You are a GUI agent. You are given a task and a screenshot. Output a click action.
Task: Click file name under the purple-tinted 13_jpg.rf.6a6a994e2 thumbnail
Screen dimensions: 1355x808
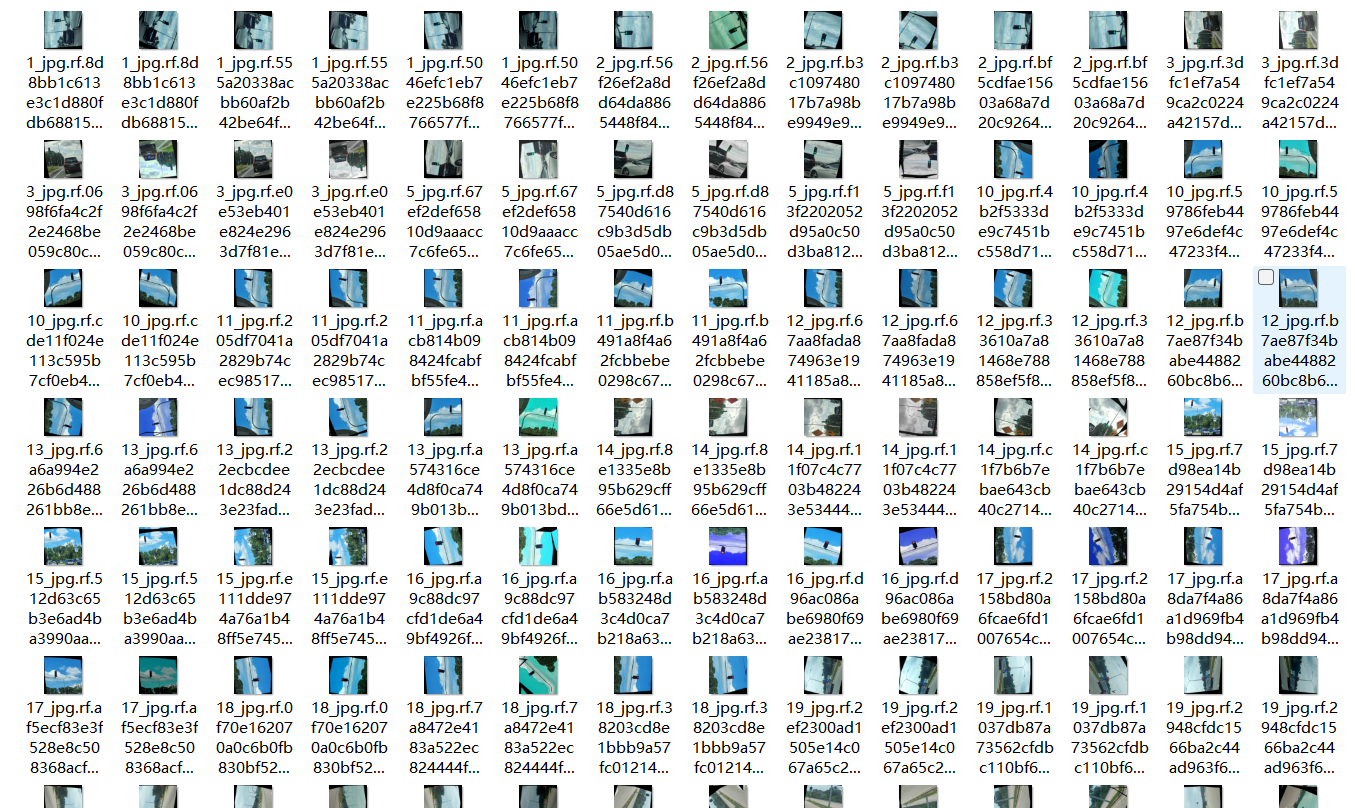pyautogui.click(x=159, y=481)
